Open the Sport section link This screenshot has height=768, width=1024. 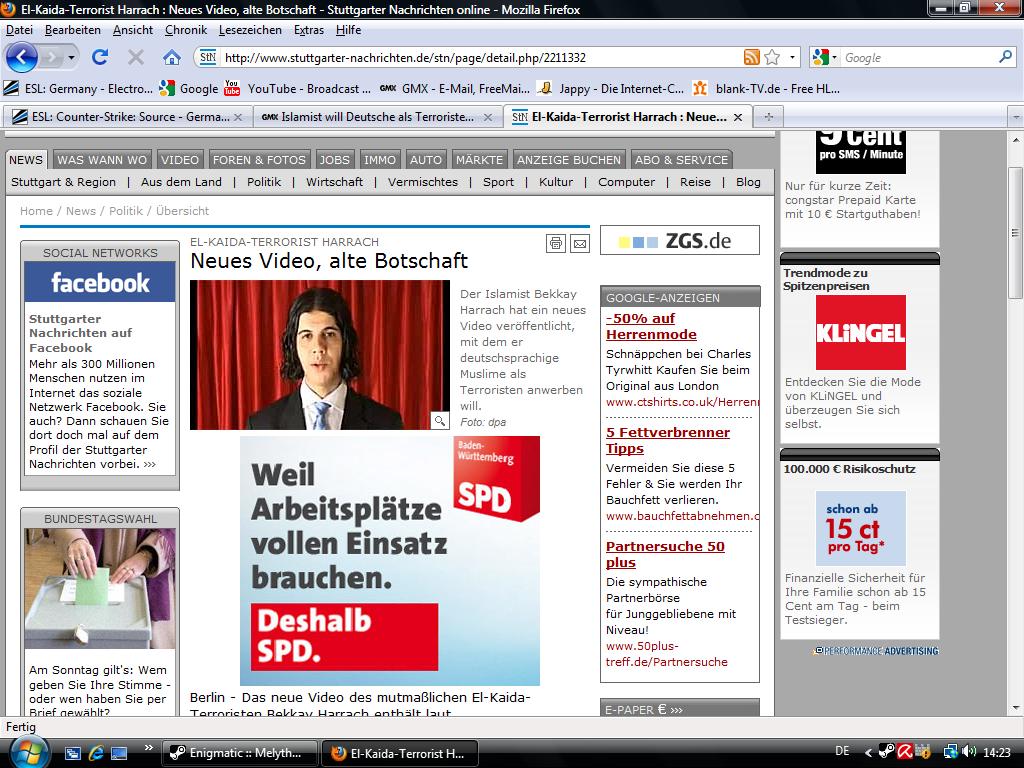(498, 182)
